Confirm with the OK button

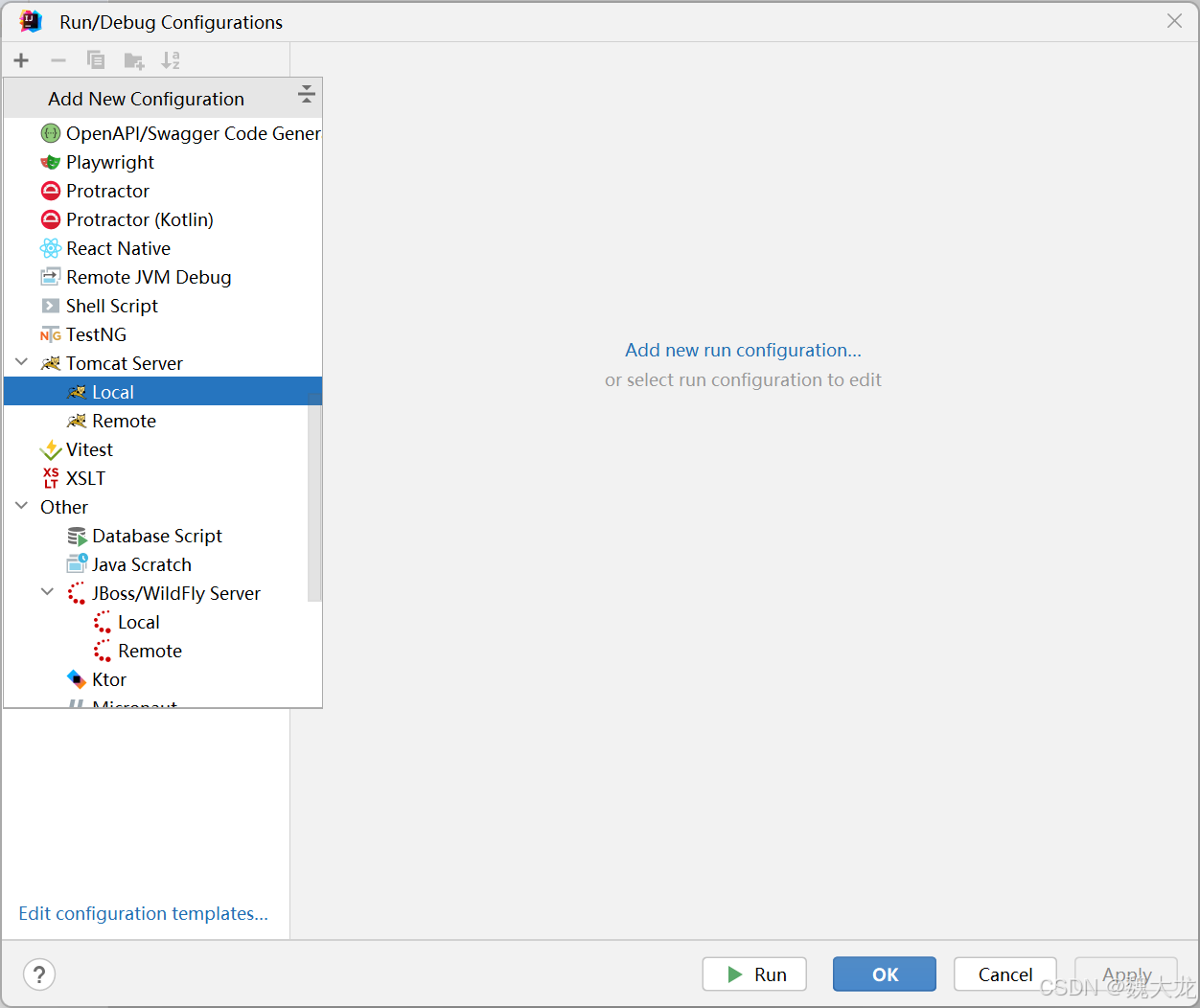pyautogui.click(x=885, y=974)
